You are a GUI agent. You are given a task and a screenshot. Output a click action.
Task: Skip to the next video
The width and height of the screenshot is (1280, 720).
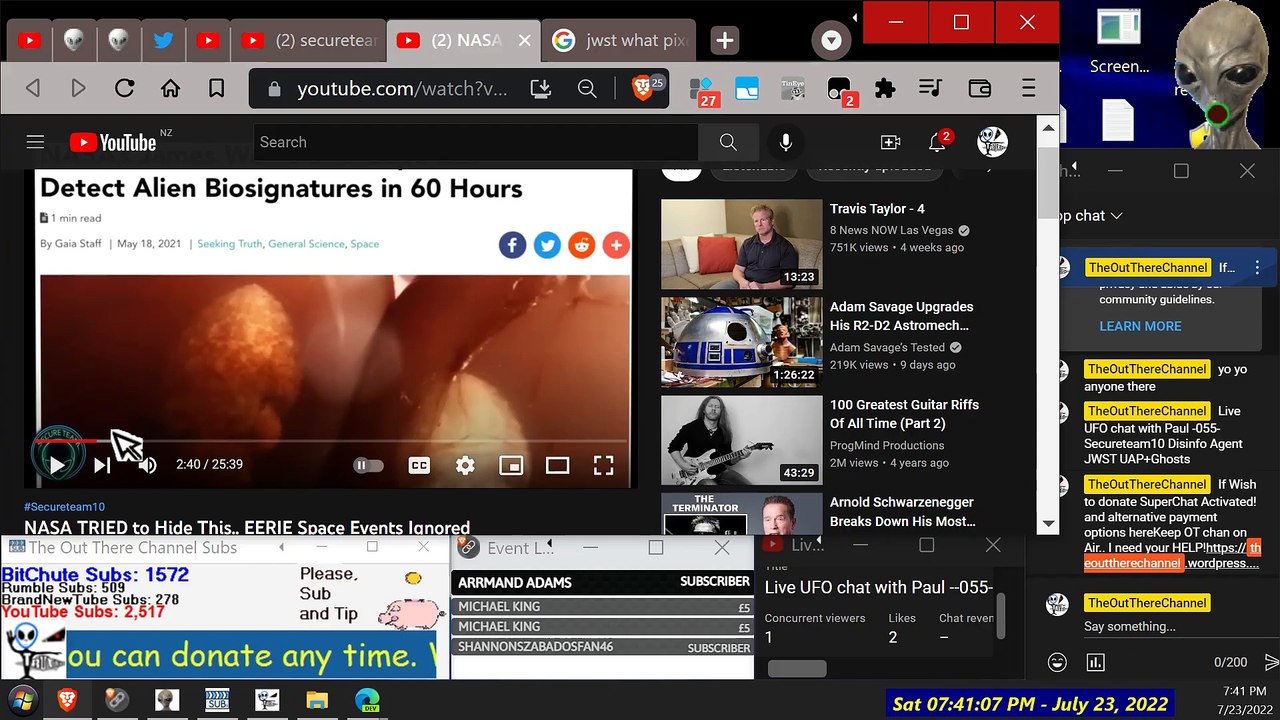click(101, 465)
